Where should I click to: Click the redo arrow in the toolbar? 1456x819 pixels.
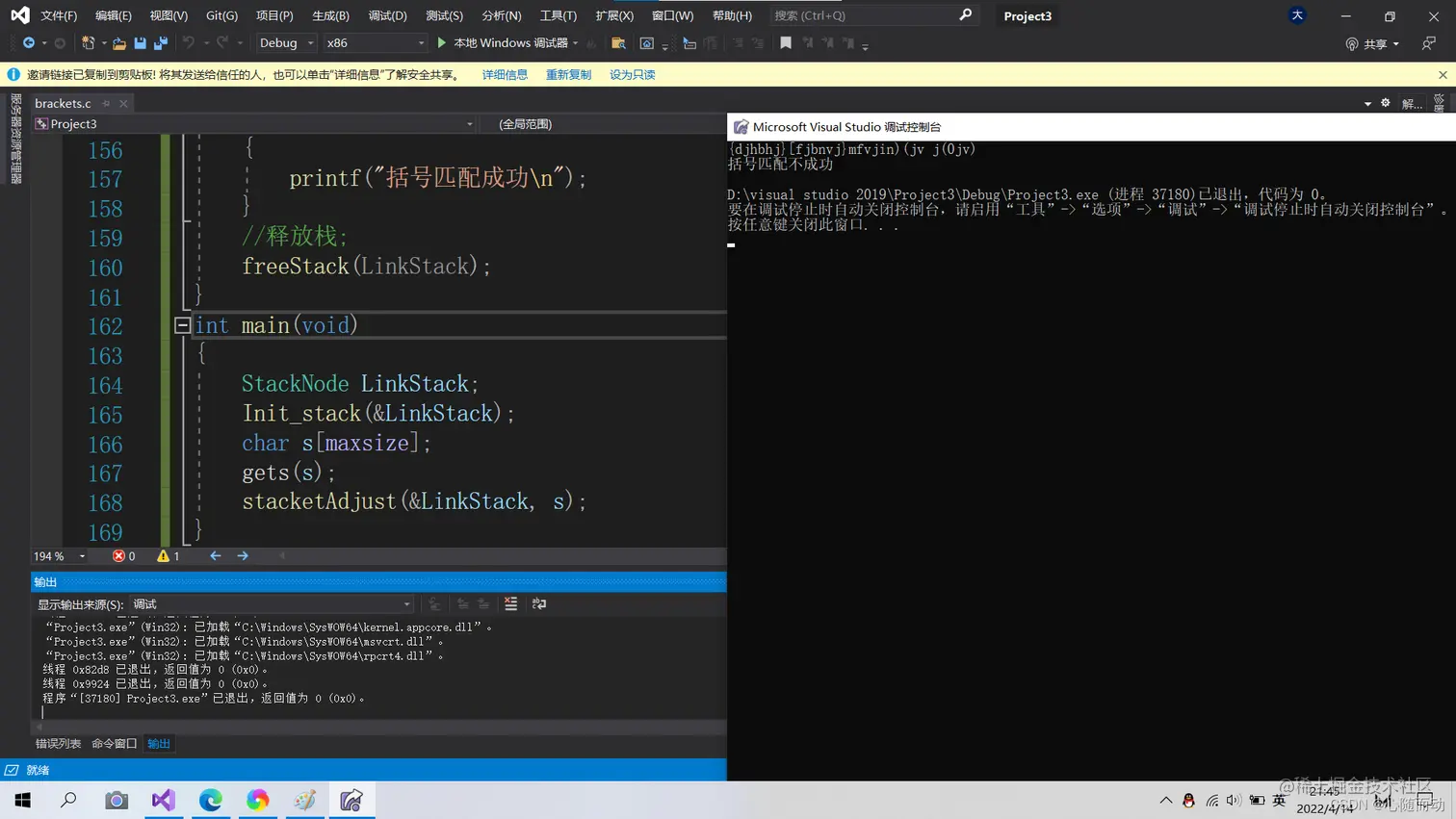pyautogui.click(x=222, y=43)
